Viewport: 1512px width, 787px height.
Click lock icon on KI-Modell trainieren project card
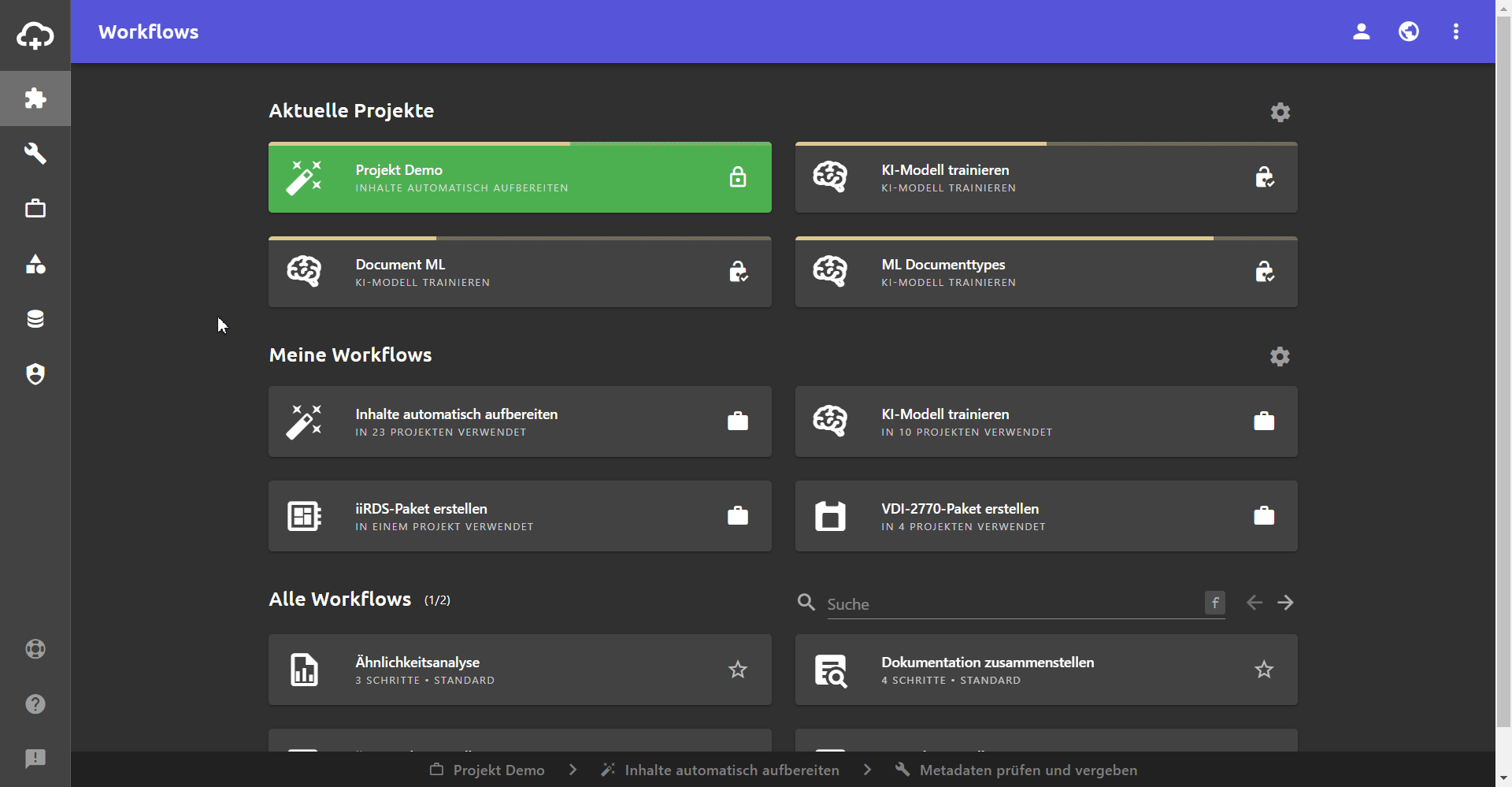coord(1265,177)
